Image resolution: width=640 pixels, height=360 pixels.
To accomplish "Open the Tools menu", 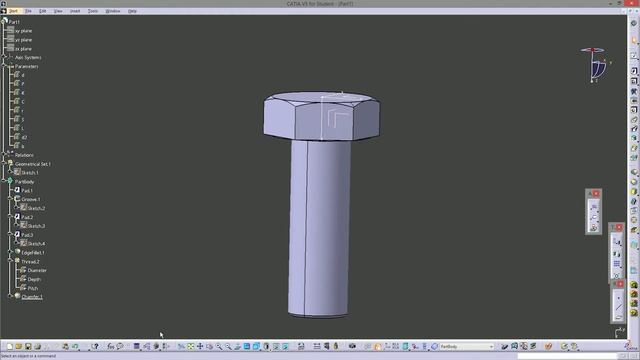I will [93, 11].
